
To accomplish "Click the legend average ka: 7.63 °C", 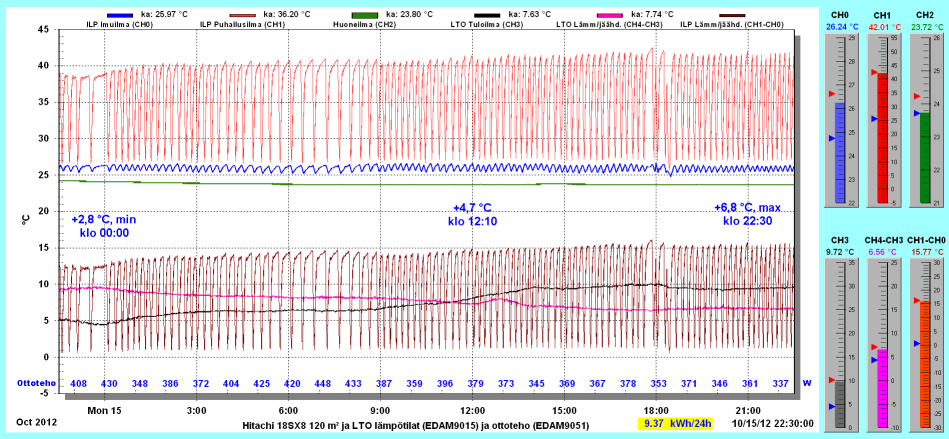I will pyautogui.click(x=529, y=14).
